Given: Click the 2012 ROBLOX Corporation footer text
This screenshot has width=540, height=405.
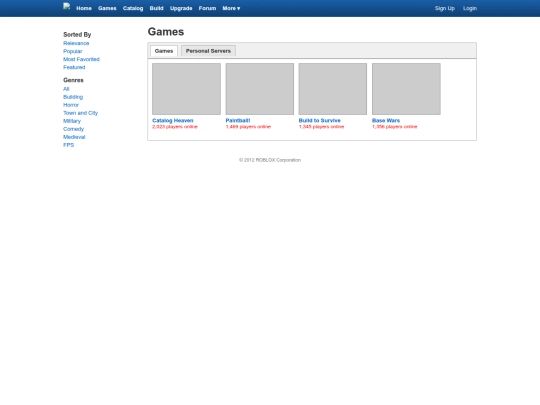Looking at the screenshot, I should click(270, 160).
